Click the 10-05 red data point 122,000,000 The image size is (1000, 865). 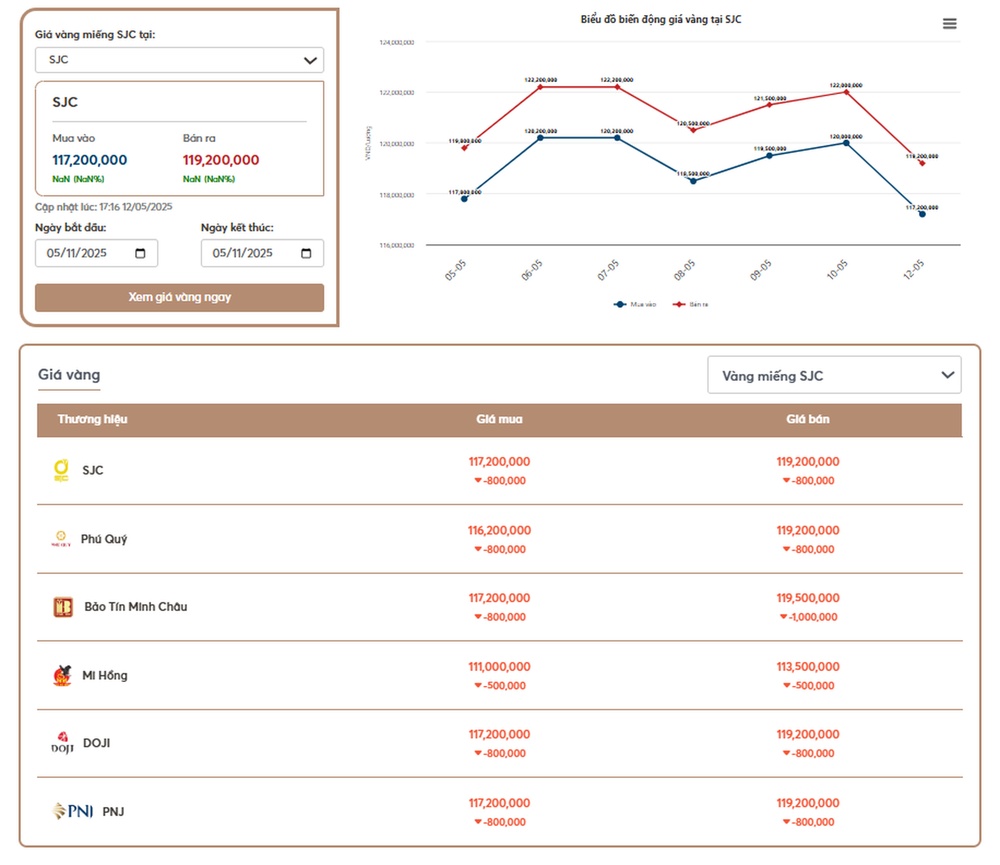846,92
